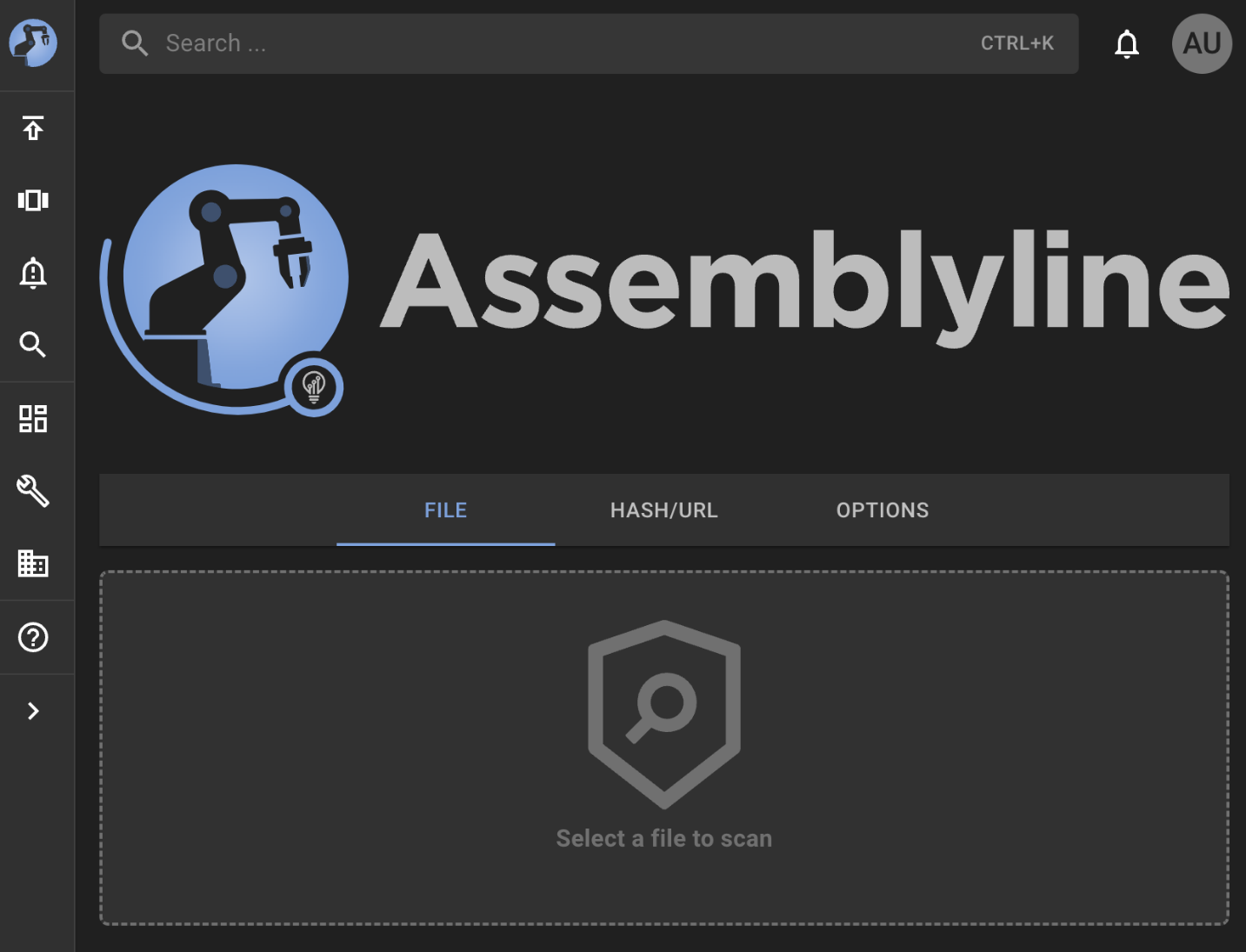Screen dimensions: 1246x952
Task: Click 'Select a file to scan' text
Action: (664, 838)
